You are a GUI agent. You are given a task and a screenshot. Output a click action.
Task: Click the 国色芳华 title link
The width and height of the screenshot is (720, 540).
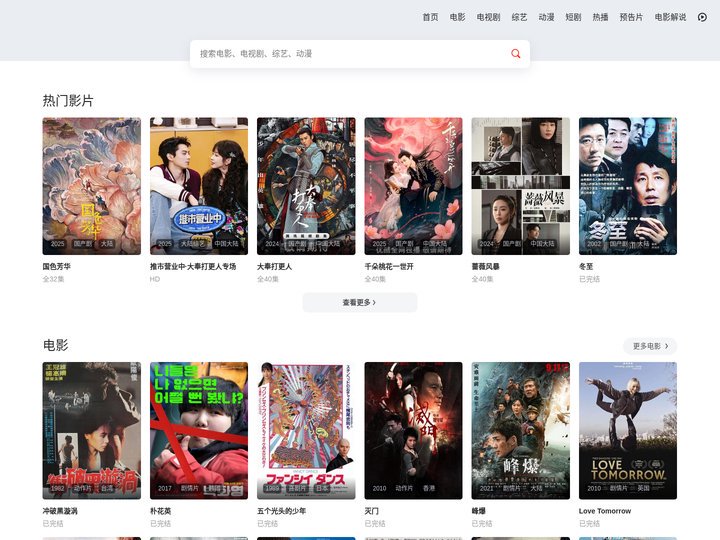coord(56,266)
